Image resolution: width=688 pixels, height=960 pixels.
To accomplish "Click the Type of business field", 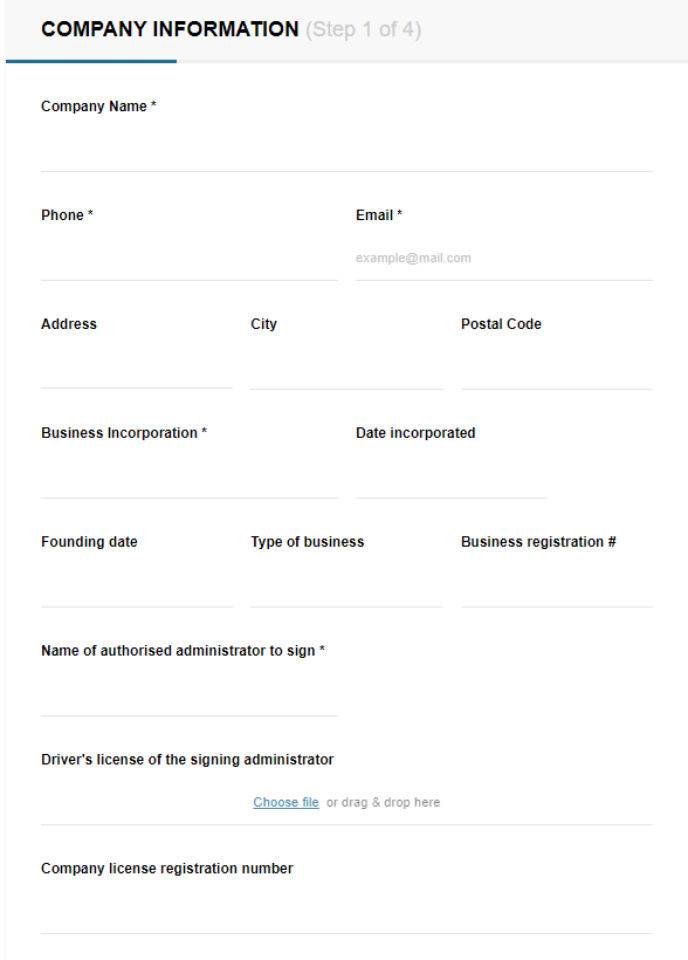I will coord(346,586).
